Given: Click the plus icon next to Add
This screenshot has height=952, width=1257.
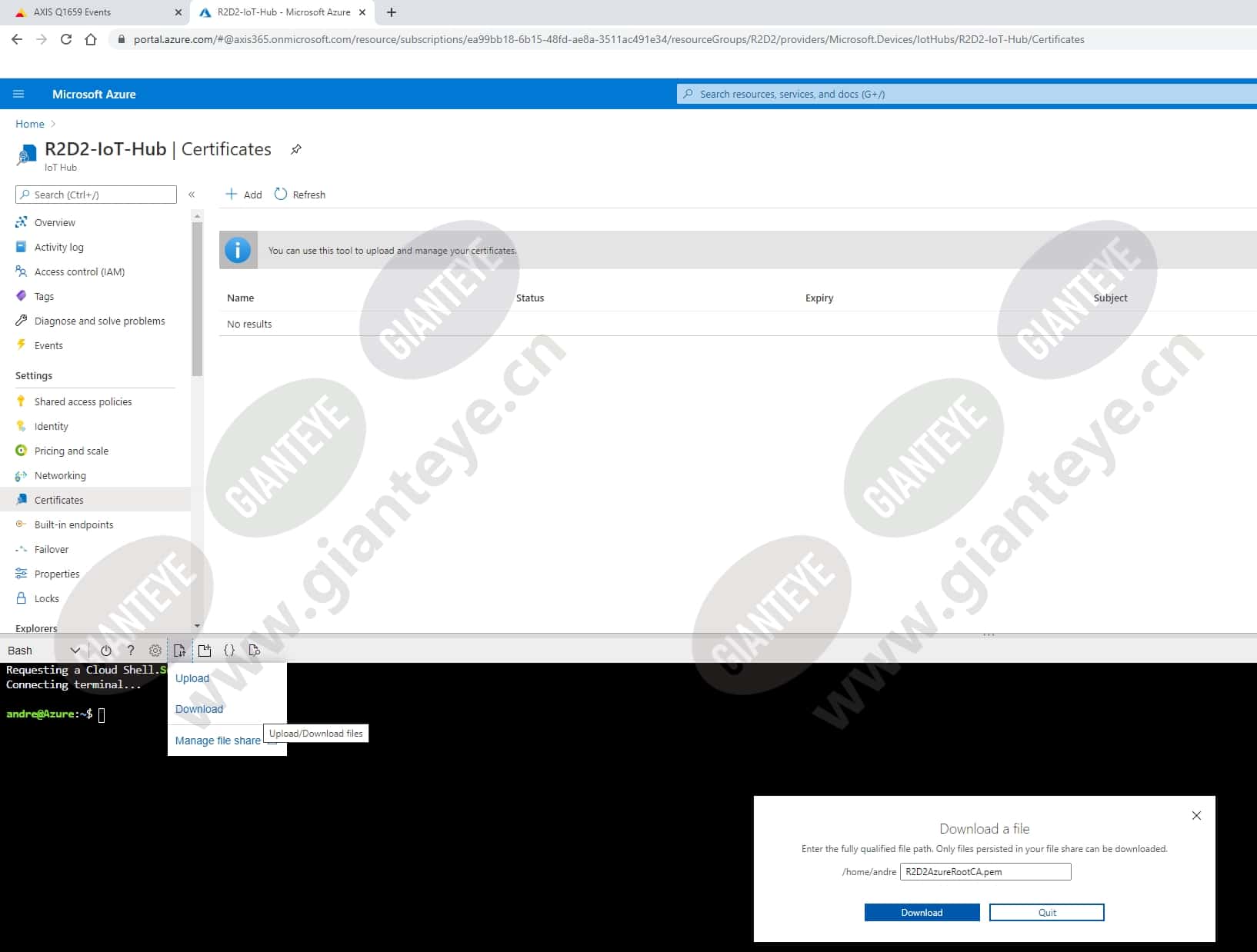Looking at the screenshot, I should [231, 194].
